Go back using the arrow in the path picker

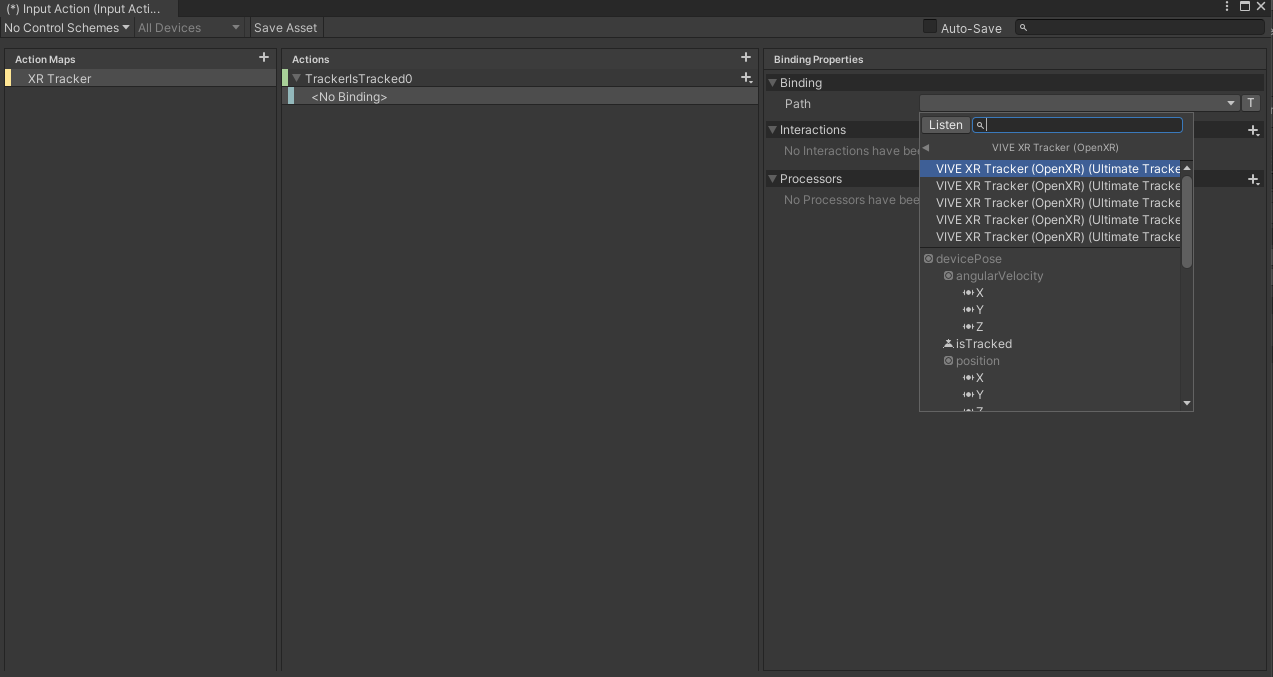tap(926, 148)
